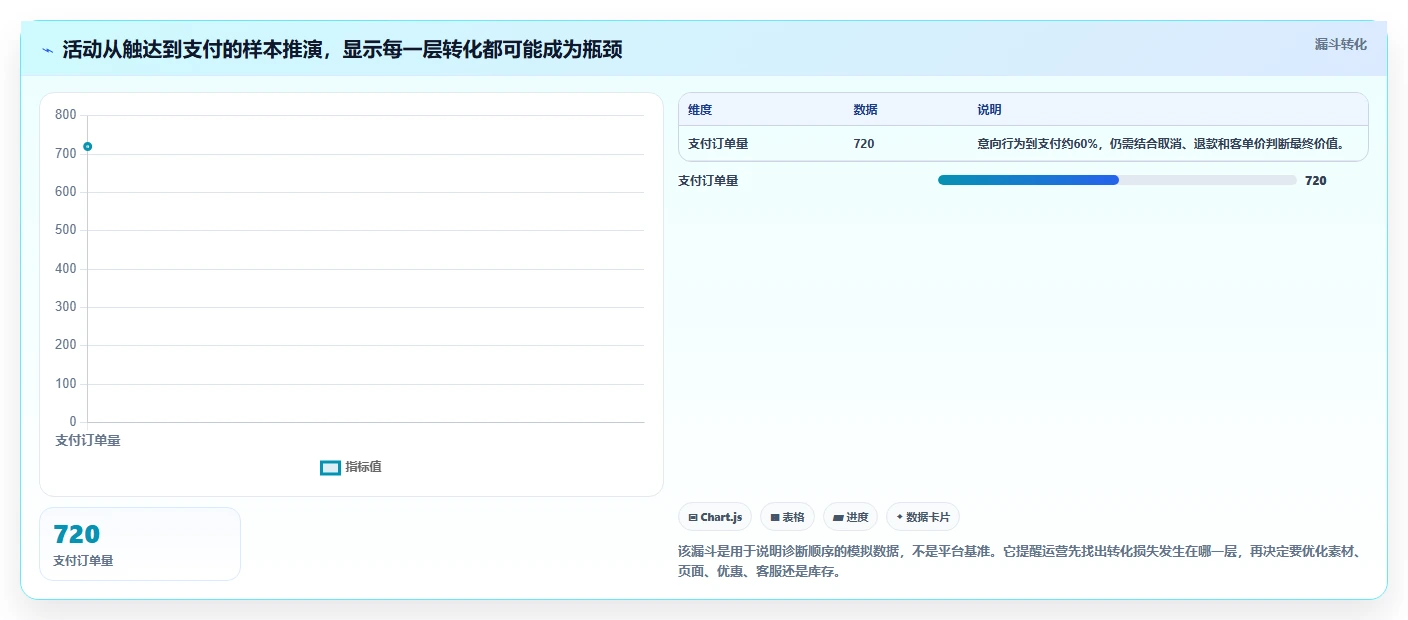
Task: Click the footnote paragraph about 模拟数据
Action: click(1020, 562)
